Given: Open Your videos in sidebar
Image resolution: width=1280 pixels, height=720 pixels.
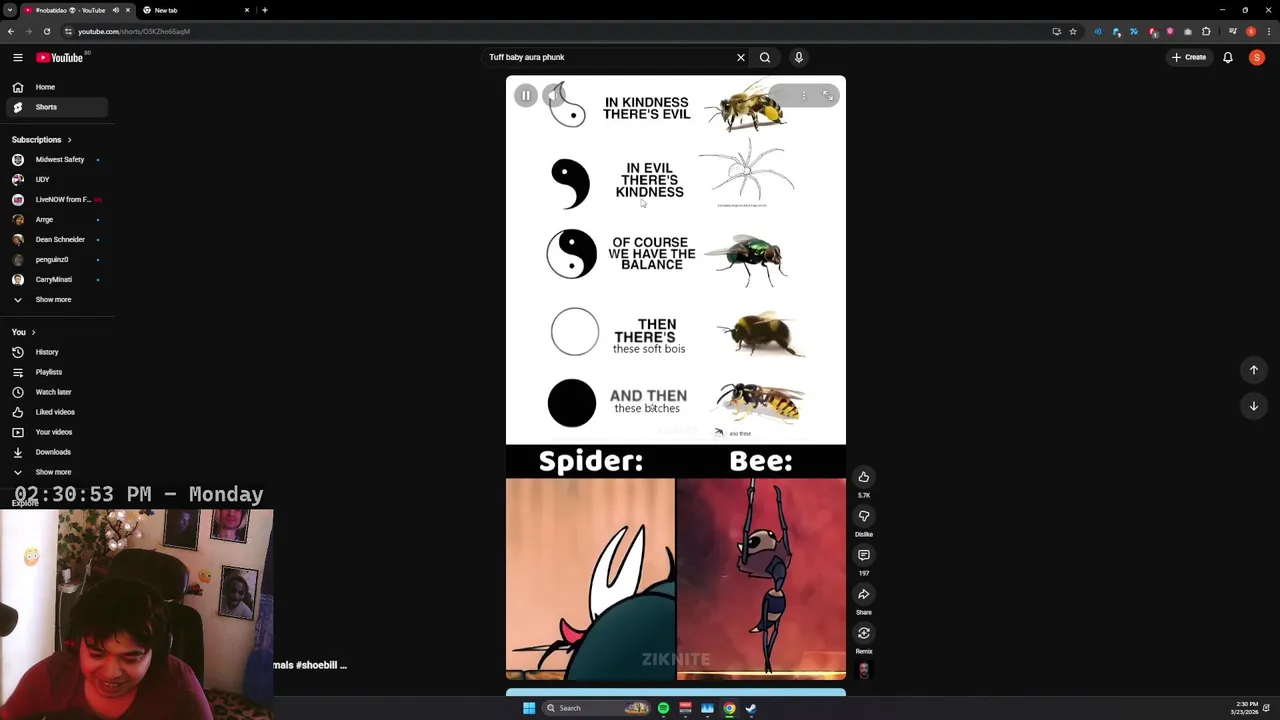Looking at the screenshot, I should tap(57, 432).
